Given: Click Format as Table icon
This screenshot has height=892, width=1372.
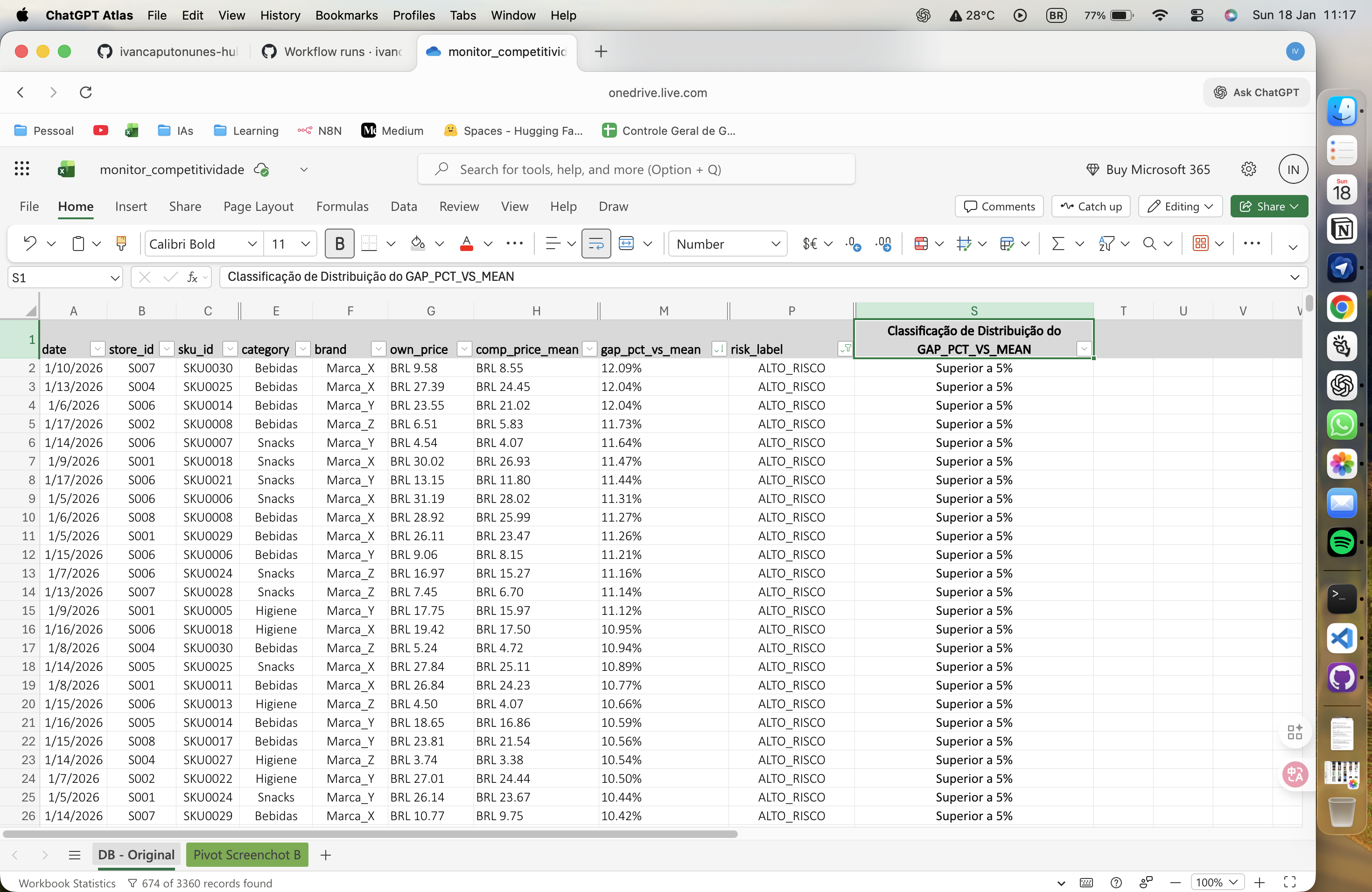Looking at the screenshot, I should 1007,244.
